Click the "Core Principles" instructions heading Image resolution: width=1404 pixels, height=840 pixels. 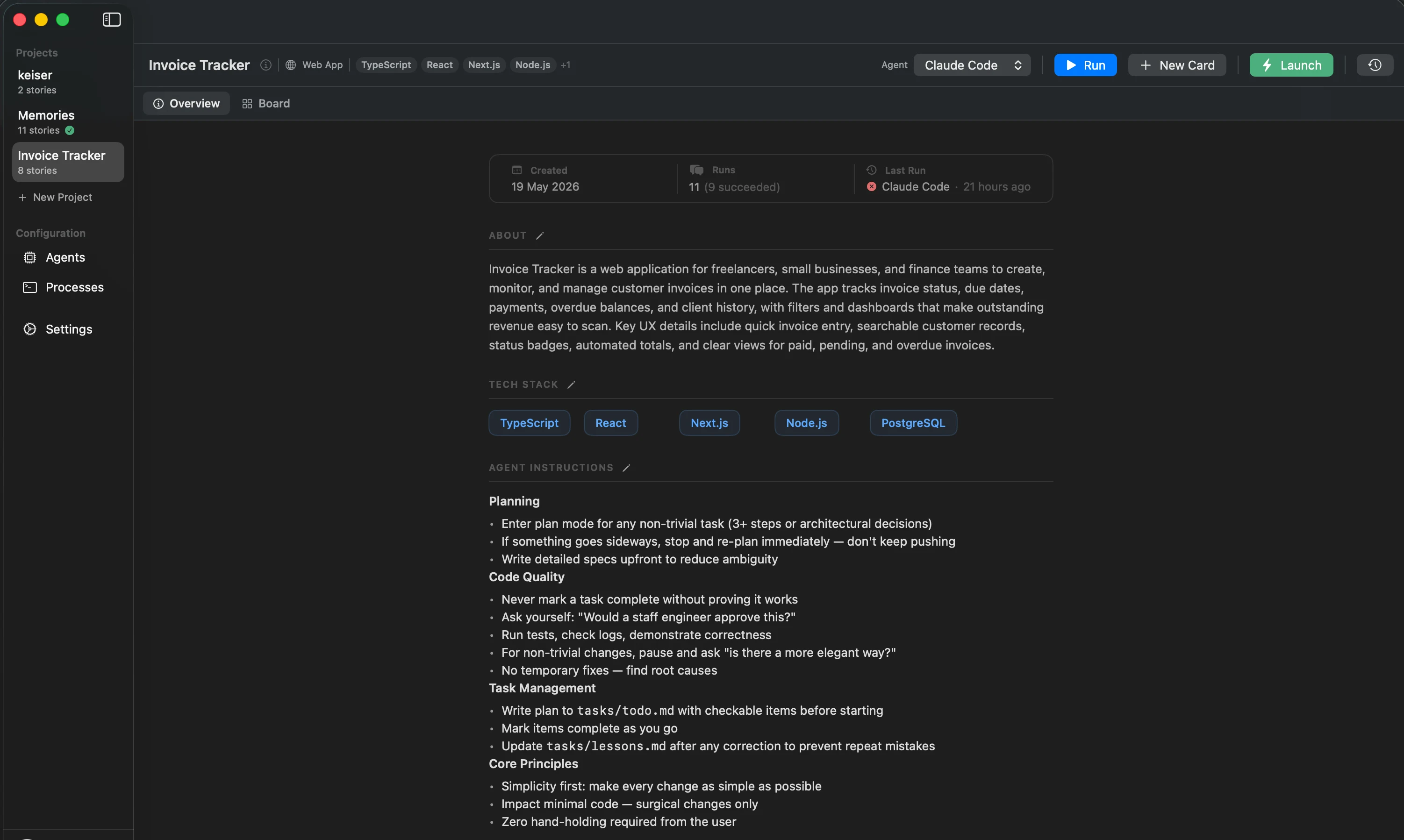pos(533,764)
